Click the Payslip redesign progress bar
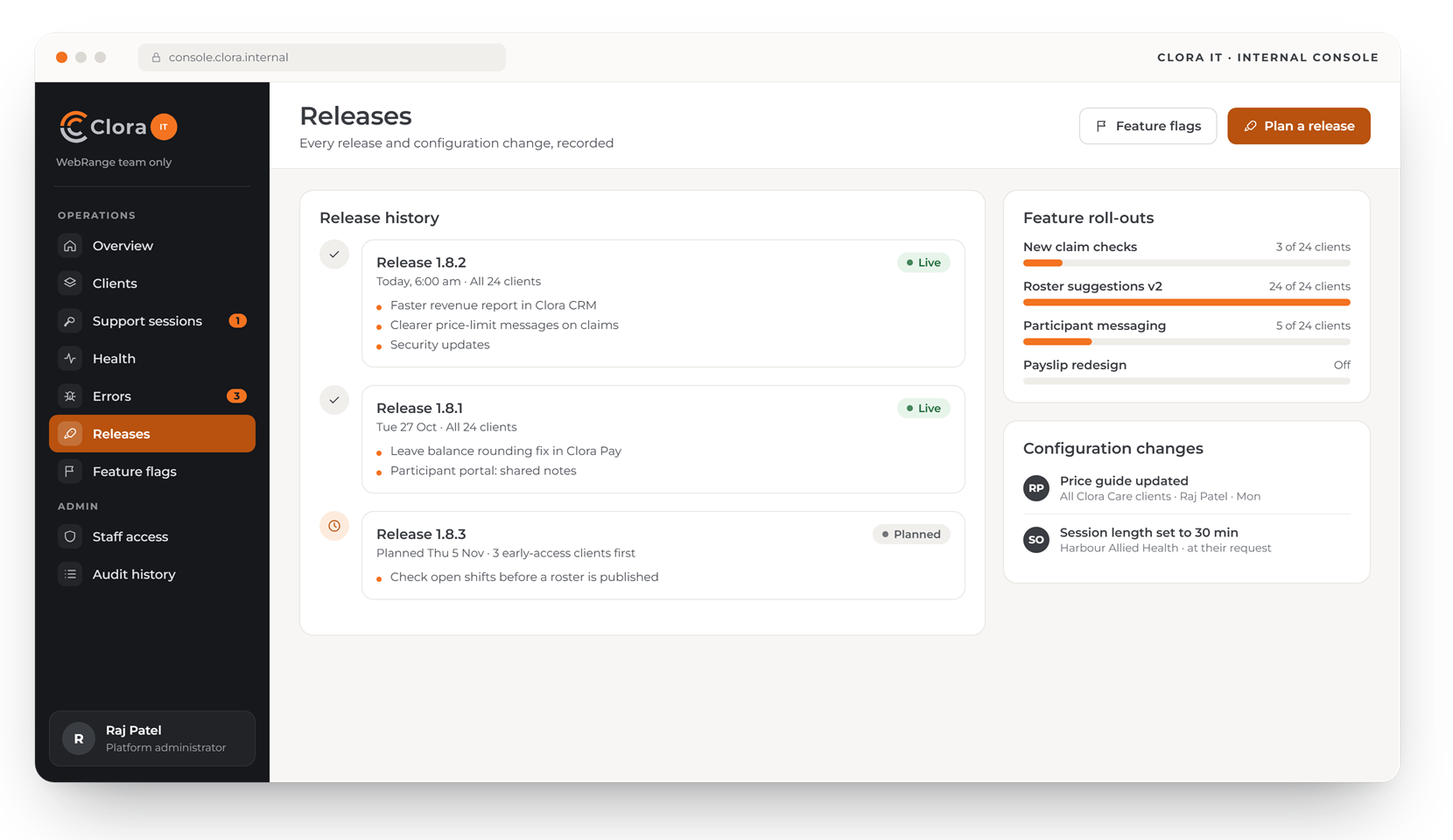This screenshot has height=840, width=1453. tap(1187, 381)
